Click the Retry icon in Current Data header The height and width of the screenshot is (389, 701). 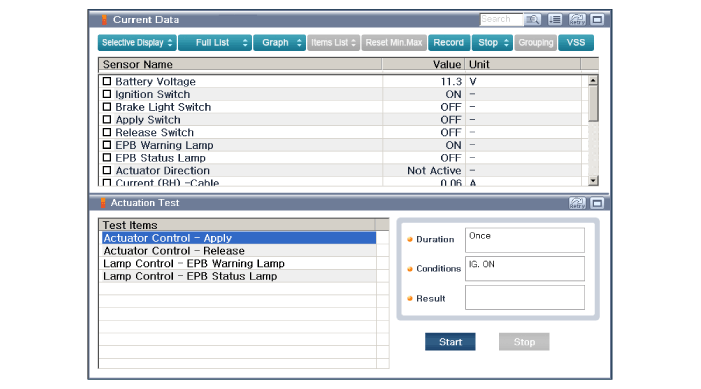click(577, 19)
